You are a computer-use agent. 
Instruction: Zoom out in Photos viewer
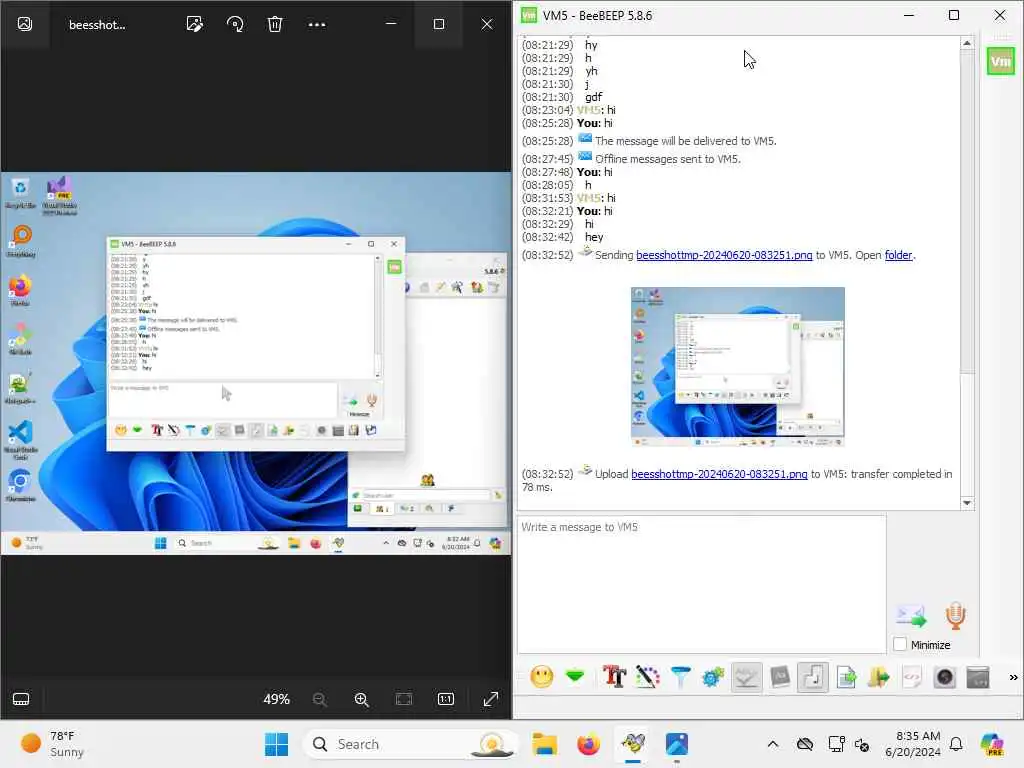point(319,699)
